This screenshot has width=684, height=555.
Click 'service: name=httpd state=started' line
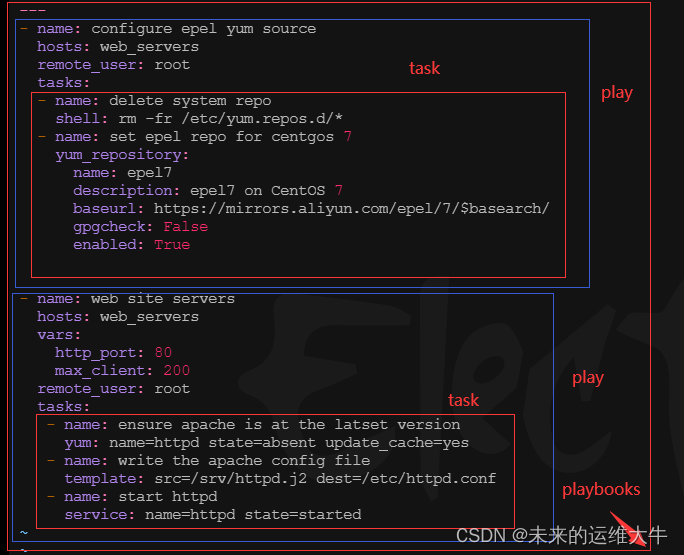(213, 515)
